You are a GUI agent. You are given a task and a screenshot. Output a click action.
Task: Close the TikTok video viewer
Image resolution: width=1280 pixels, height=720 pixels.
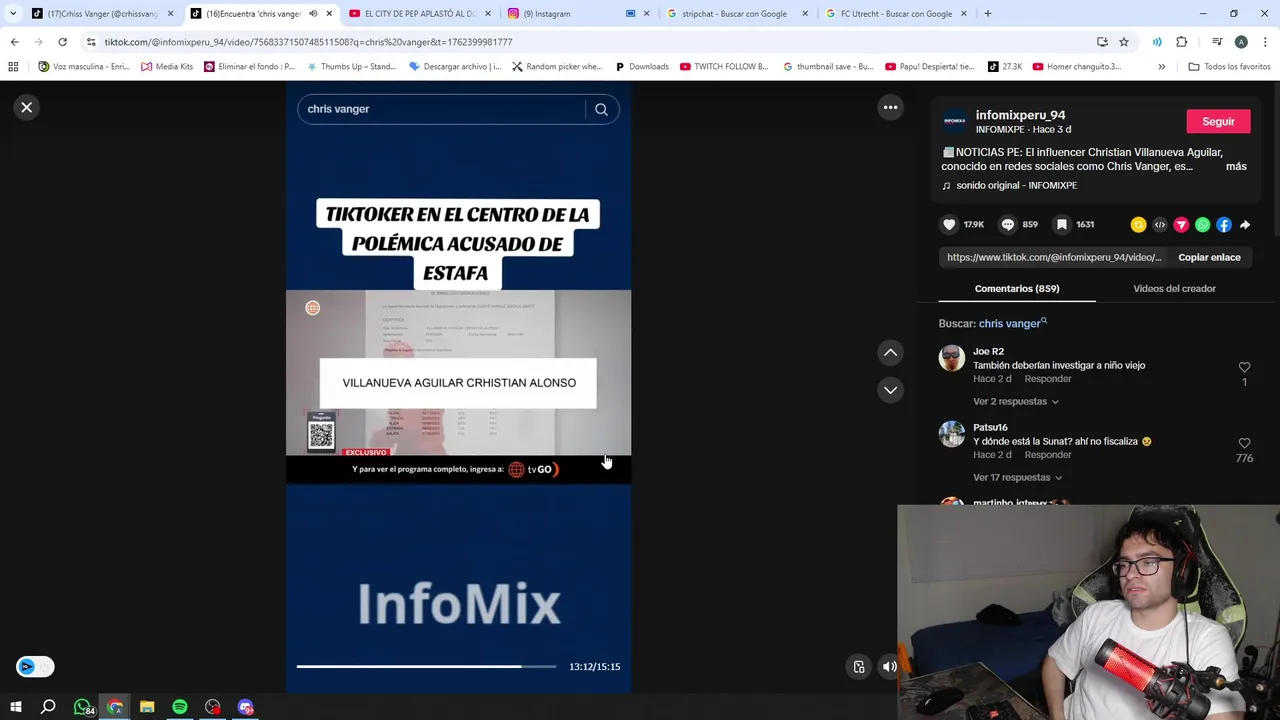click(27, 107)
